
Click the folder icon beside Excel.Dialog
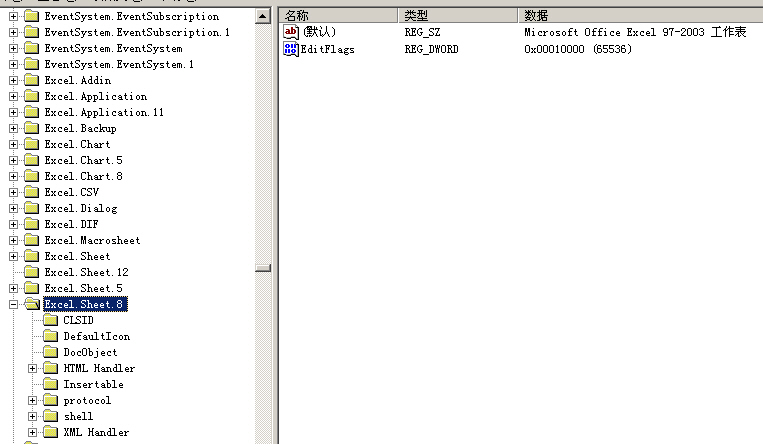tap(32, 208)
